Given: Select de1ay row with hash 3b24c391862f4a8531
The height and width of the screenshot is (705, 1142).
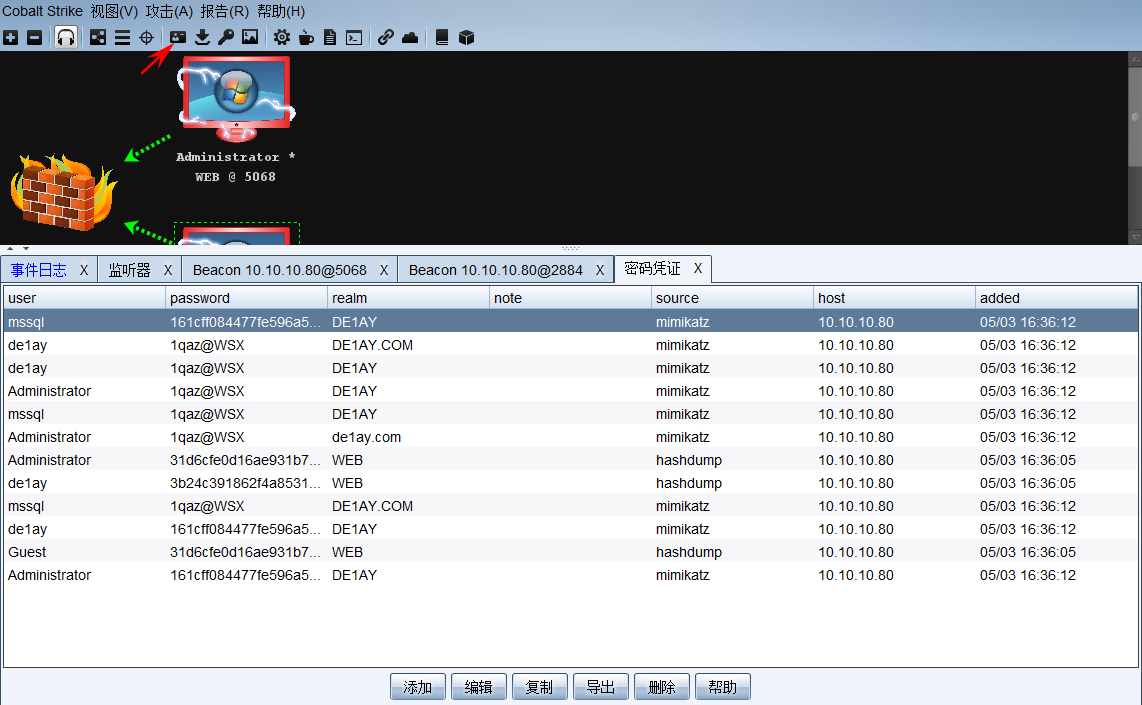Looking at the screenshot, I should (x=571, y=483).
